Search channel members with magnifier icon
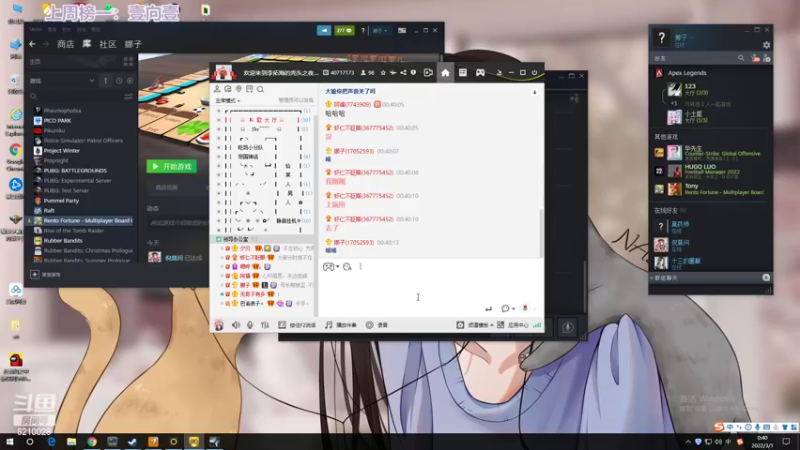This screenshot has width=800, height=450. [x=261, y=89]
